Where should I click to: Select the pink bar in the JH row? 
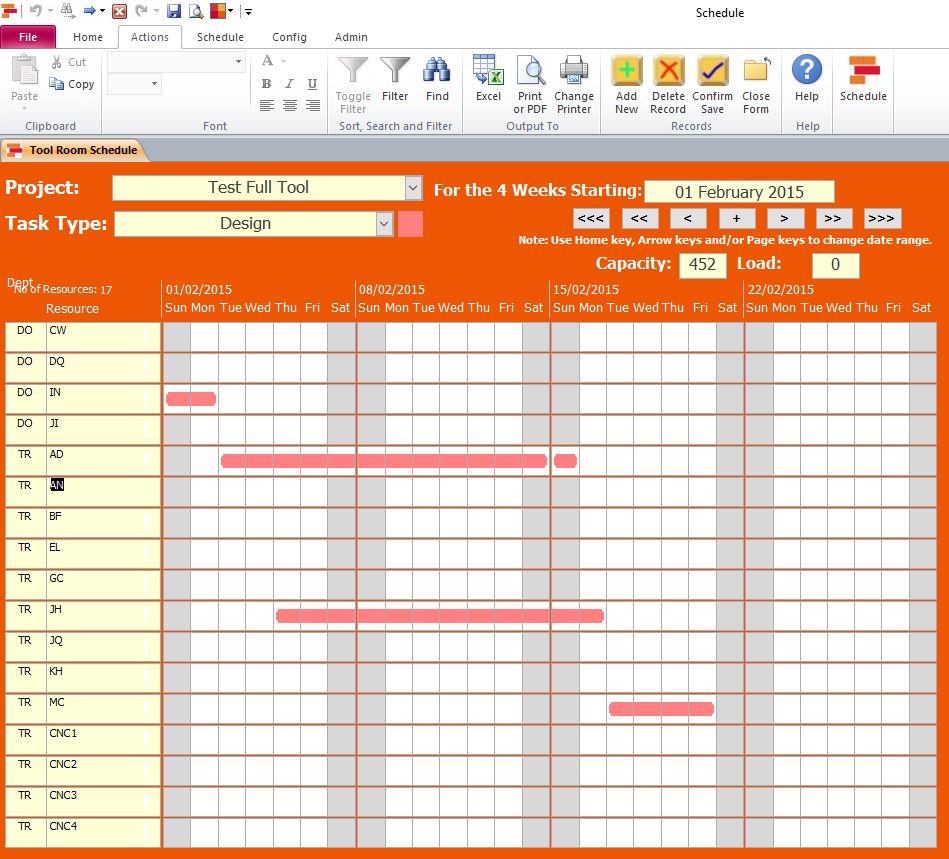(x=440, y=616)
